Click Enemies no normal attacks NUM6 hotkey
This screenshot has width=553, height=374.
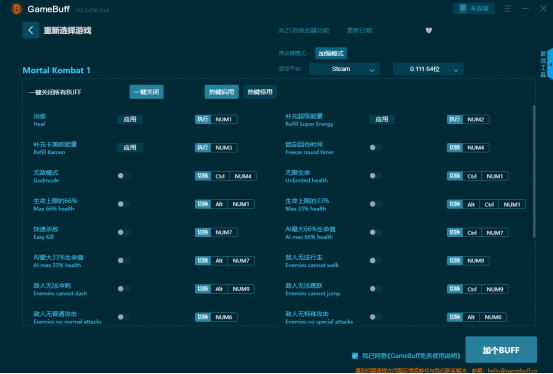click(x=216, y=317)
